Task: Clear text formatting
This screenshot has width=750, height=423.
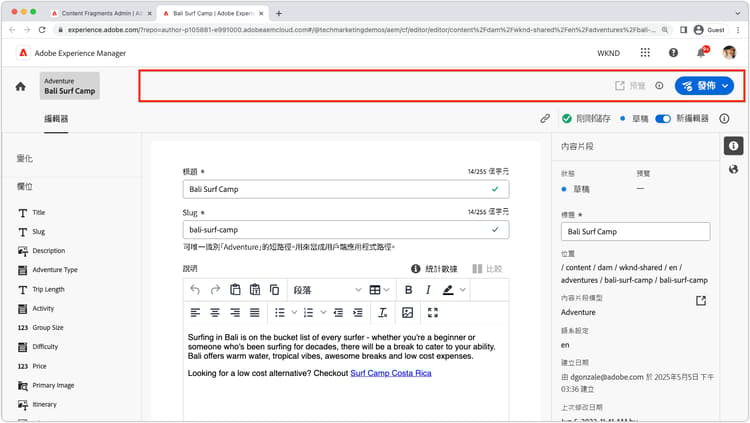Action: (x=383, y=312)
